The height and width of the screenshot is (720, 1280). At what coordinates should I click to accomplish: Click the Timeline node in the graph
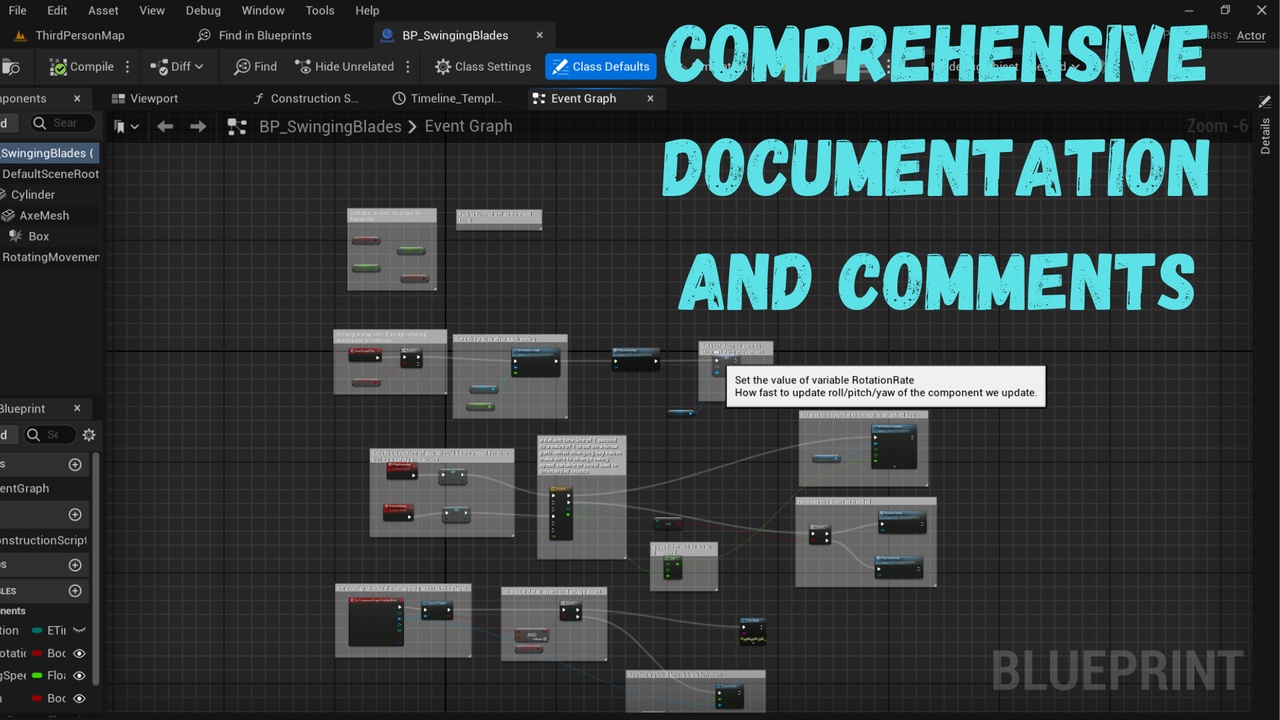point(561,514)
